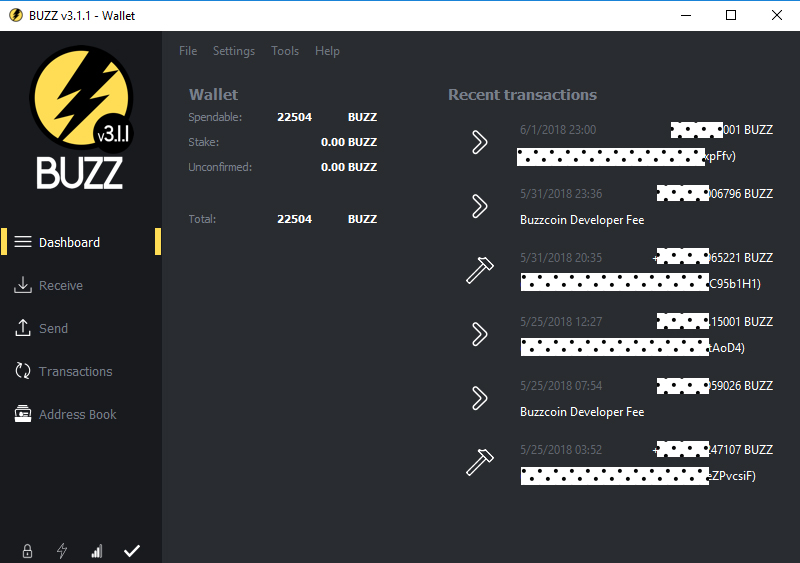
Task: Click the arrow icon of 5/25/2018 12:27 transaction
Action: point(479,334)
